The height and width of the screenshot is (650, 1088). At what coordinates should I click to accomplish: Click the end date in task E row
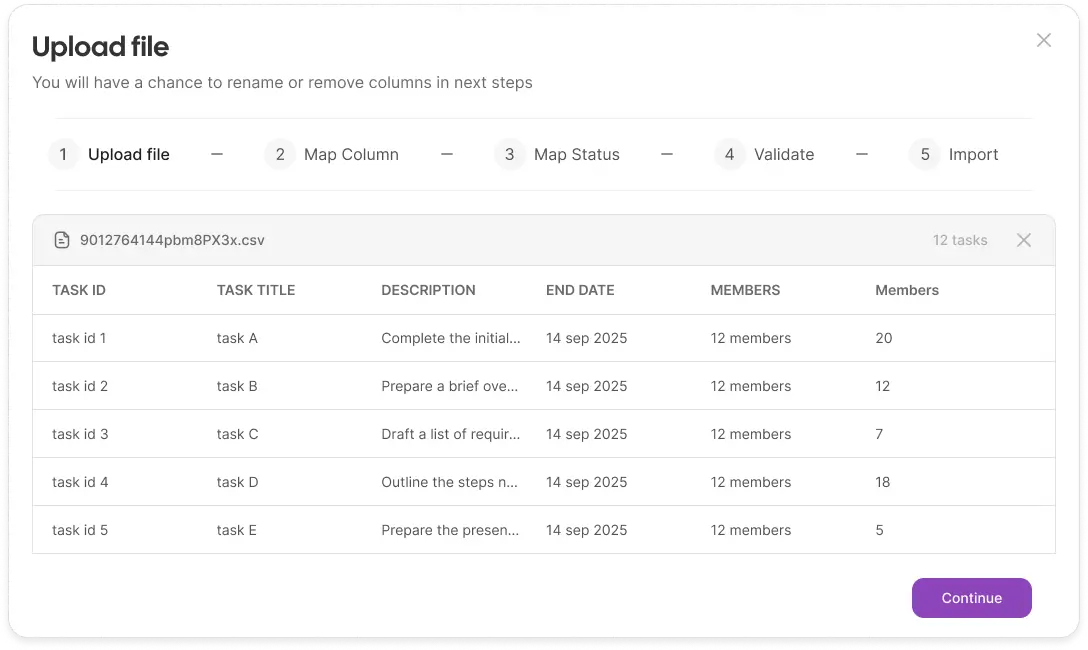point(586,529)
